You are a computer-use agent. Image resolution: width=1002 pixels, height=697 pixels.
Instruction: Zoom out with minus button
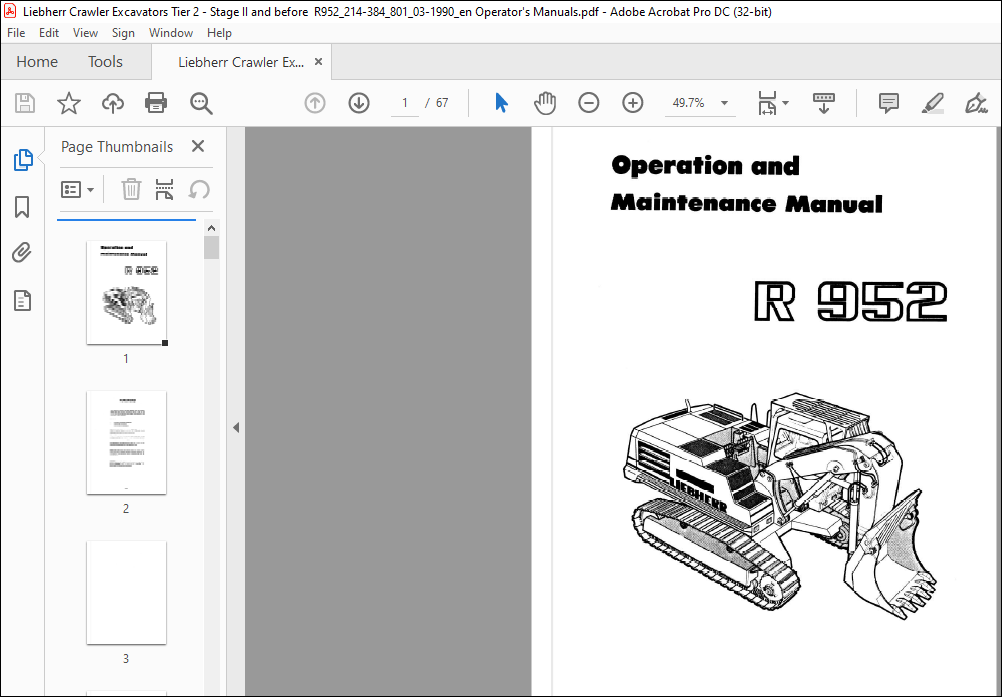click(x=589, y=103)
